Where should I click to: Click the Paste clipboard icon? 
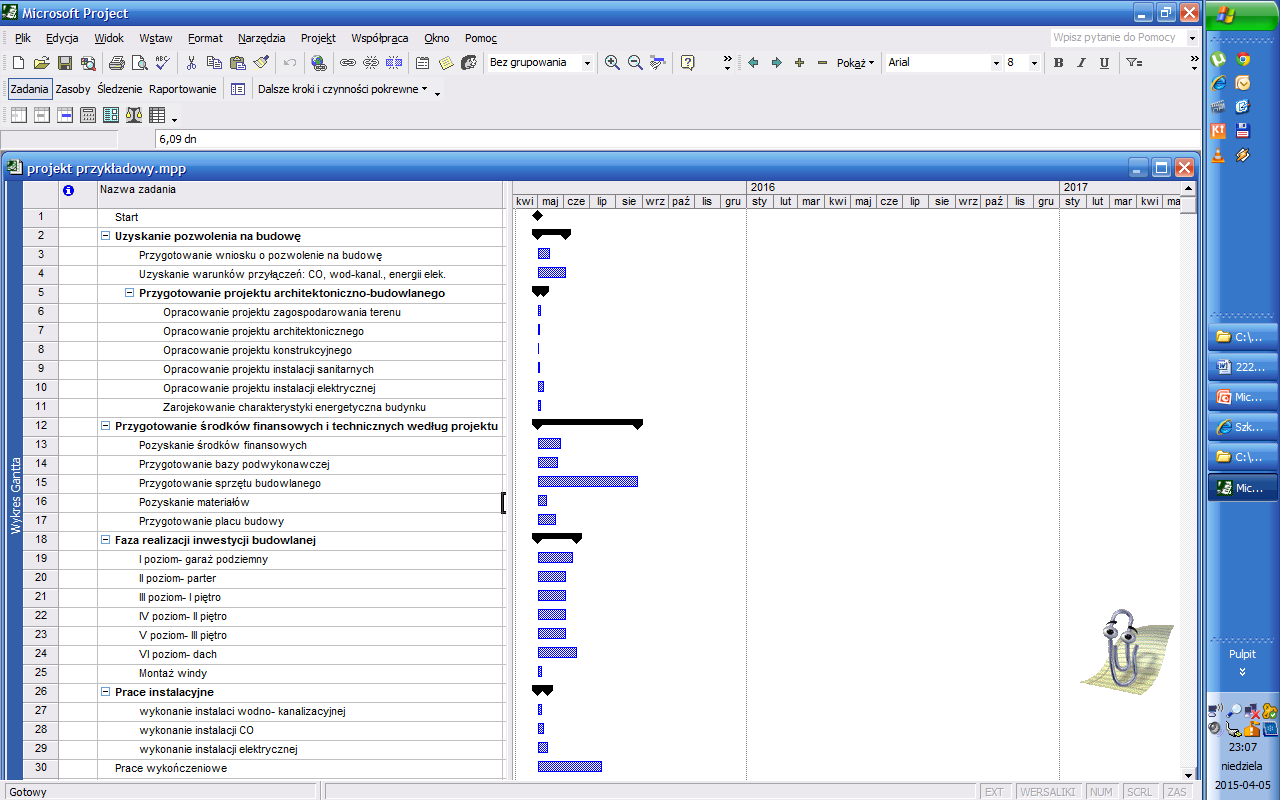(x=238, y=63)
